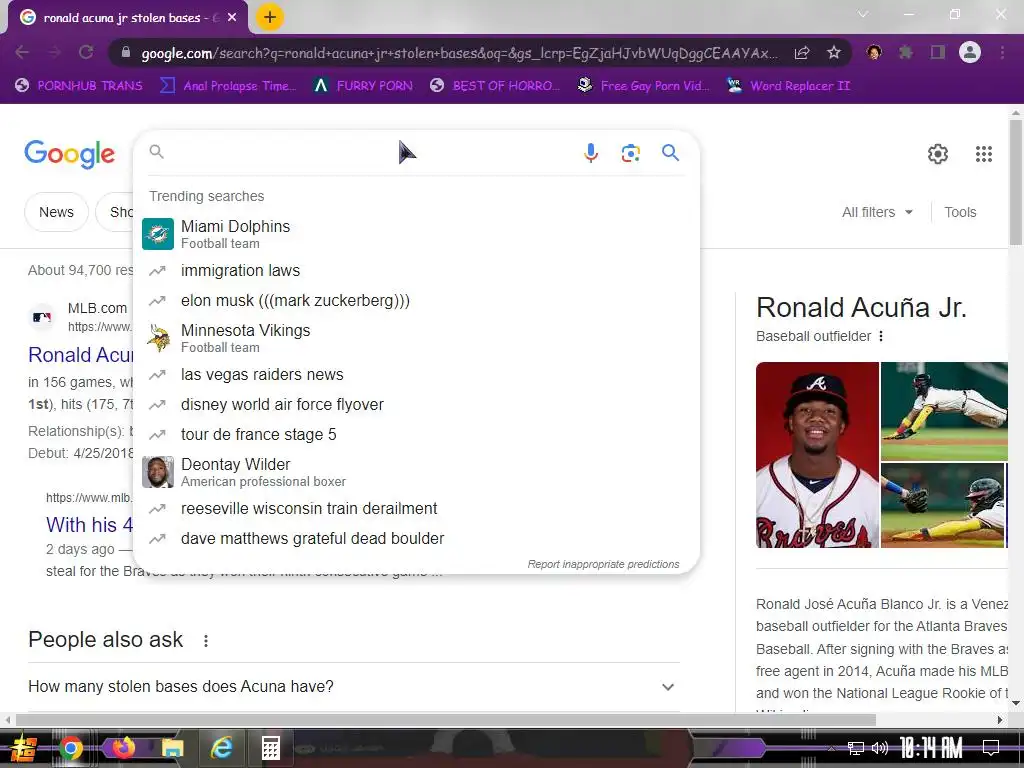
Task: Open Chrome three-dot menu
Action: click(1002, 52)
